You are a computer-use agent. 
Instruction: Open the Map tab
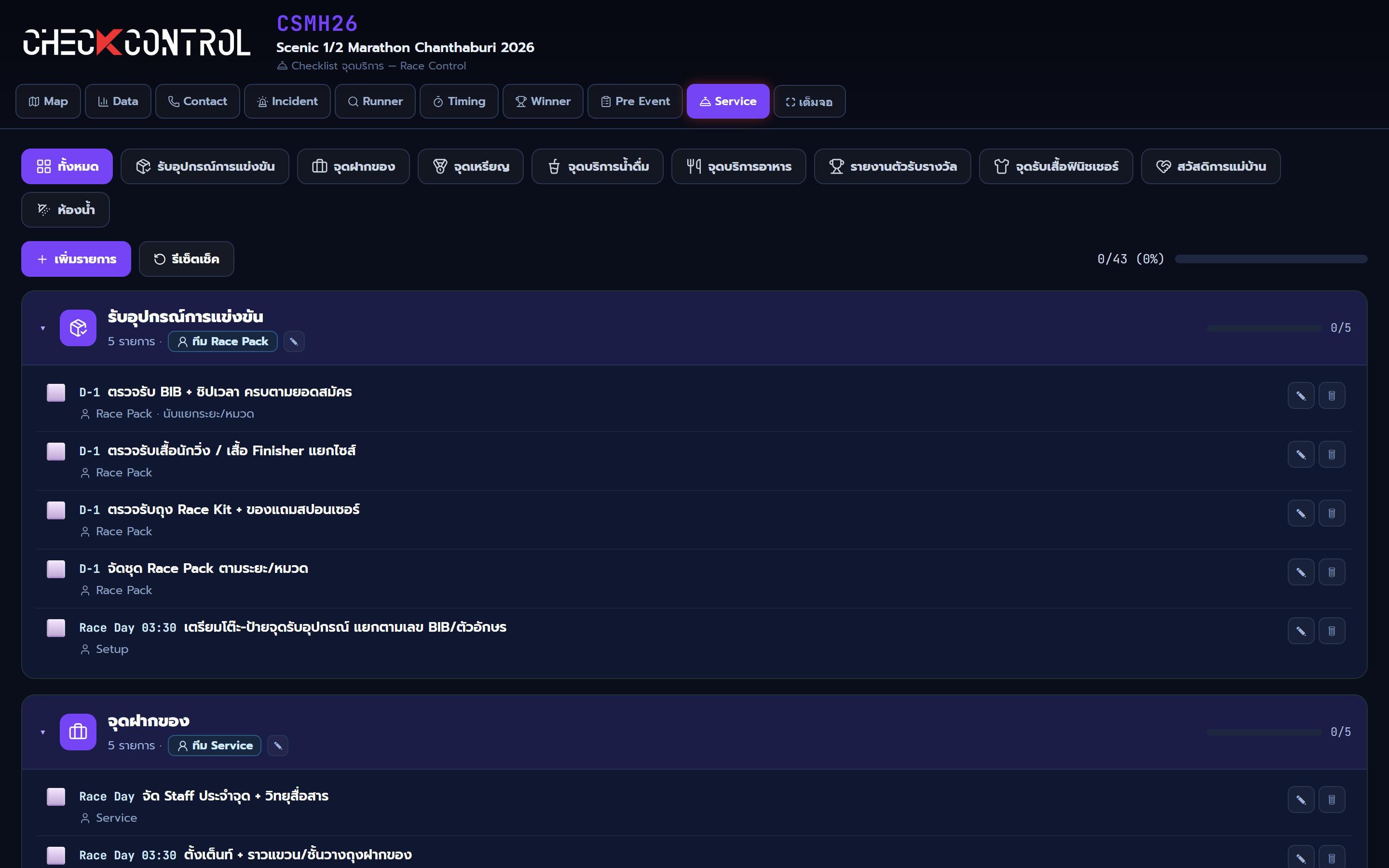(x=48, y=102)
